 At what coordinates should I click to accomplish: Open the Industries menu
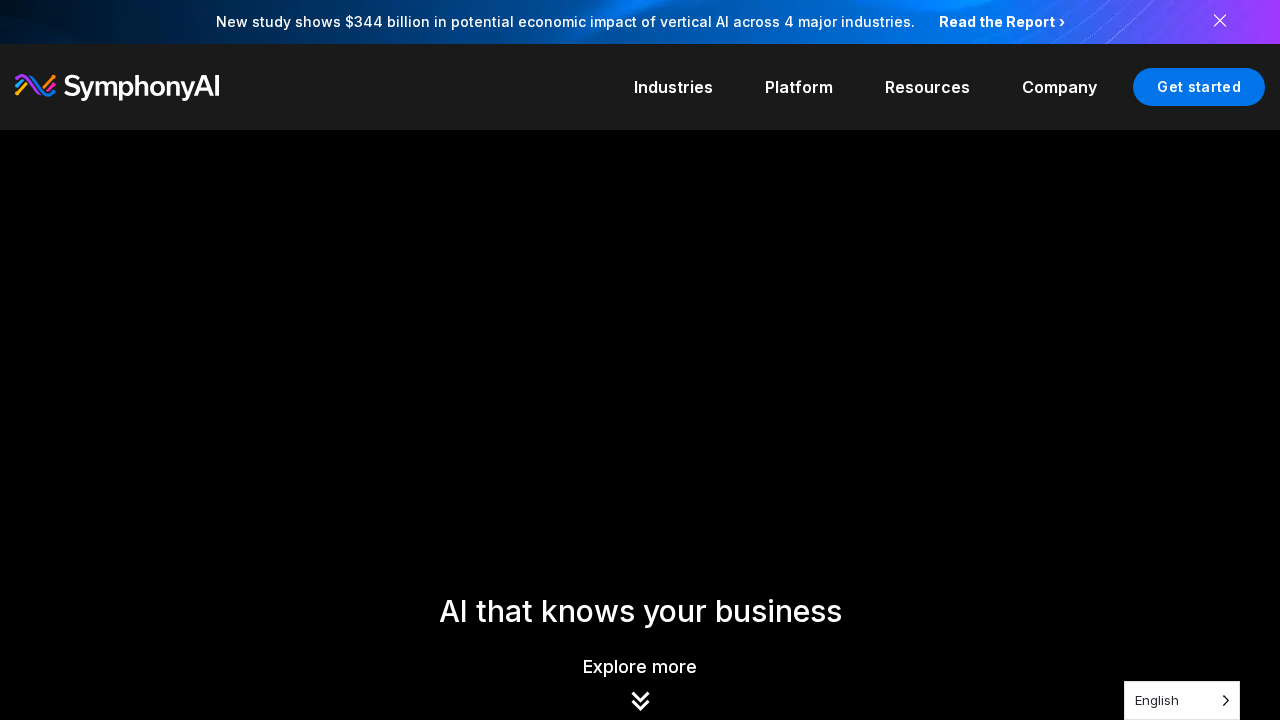pyautogui.click(x=673, y=87)
